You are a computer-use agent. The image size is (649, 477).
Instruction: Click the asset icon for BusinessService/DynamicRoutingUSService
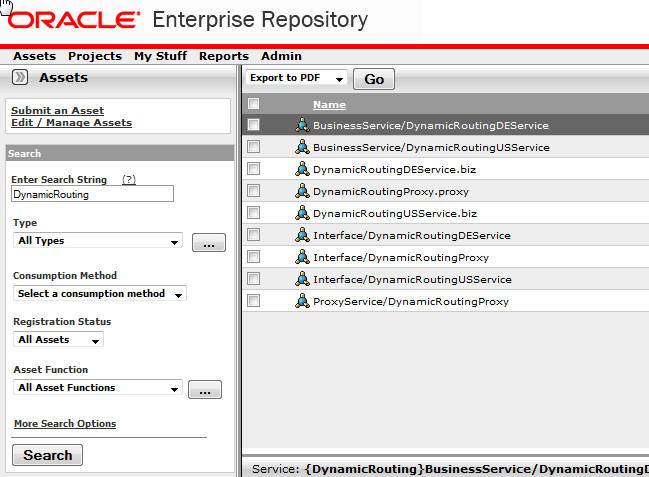(302, 147)
